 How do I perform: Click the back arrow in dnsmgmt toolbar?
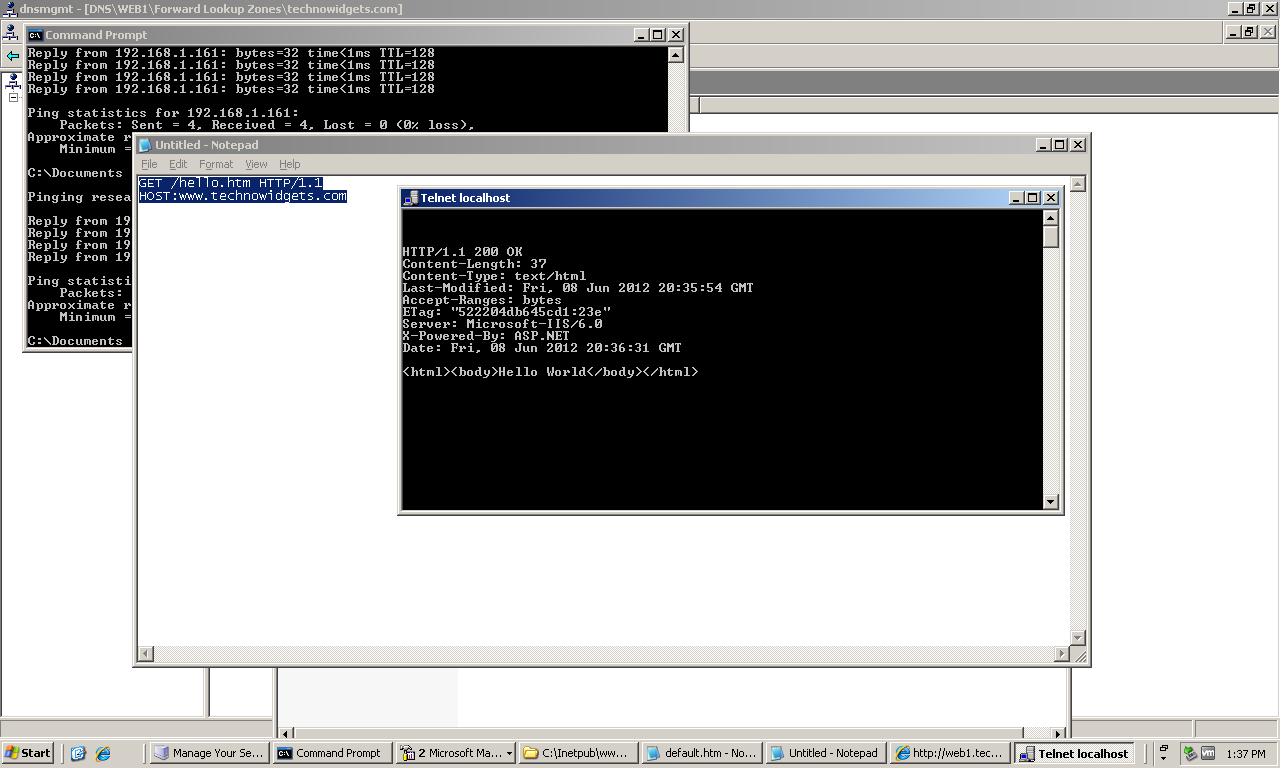12,56
